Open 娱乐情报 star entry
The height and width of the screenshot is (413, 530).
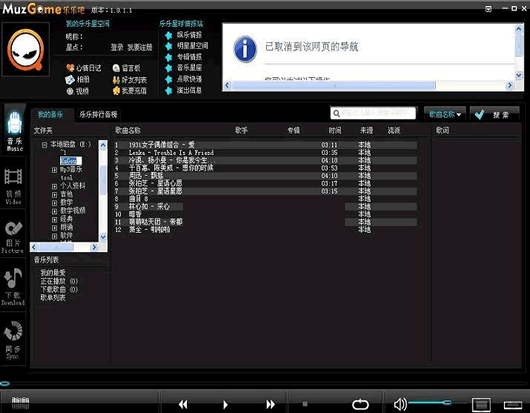point(184,35)
